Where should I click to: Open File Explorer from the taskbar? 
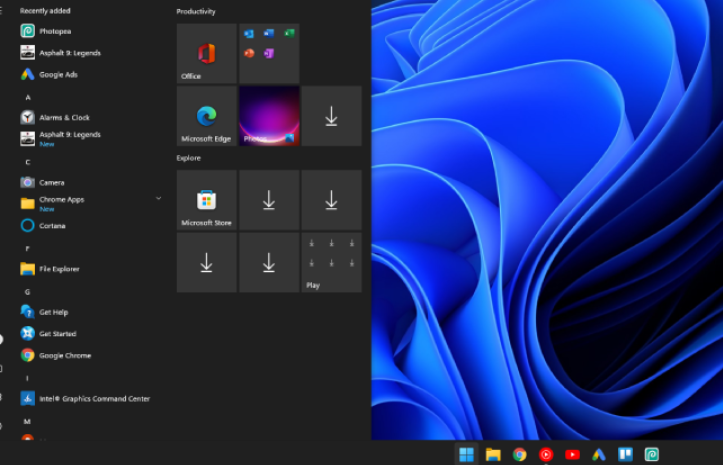[x=493, y=454]
